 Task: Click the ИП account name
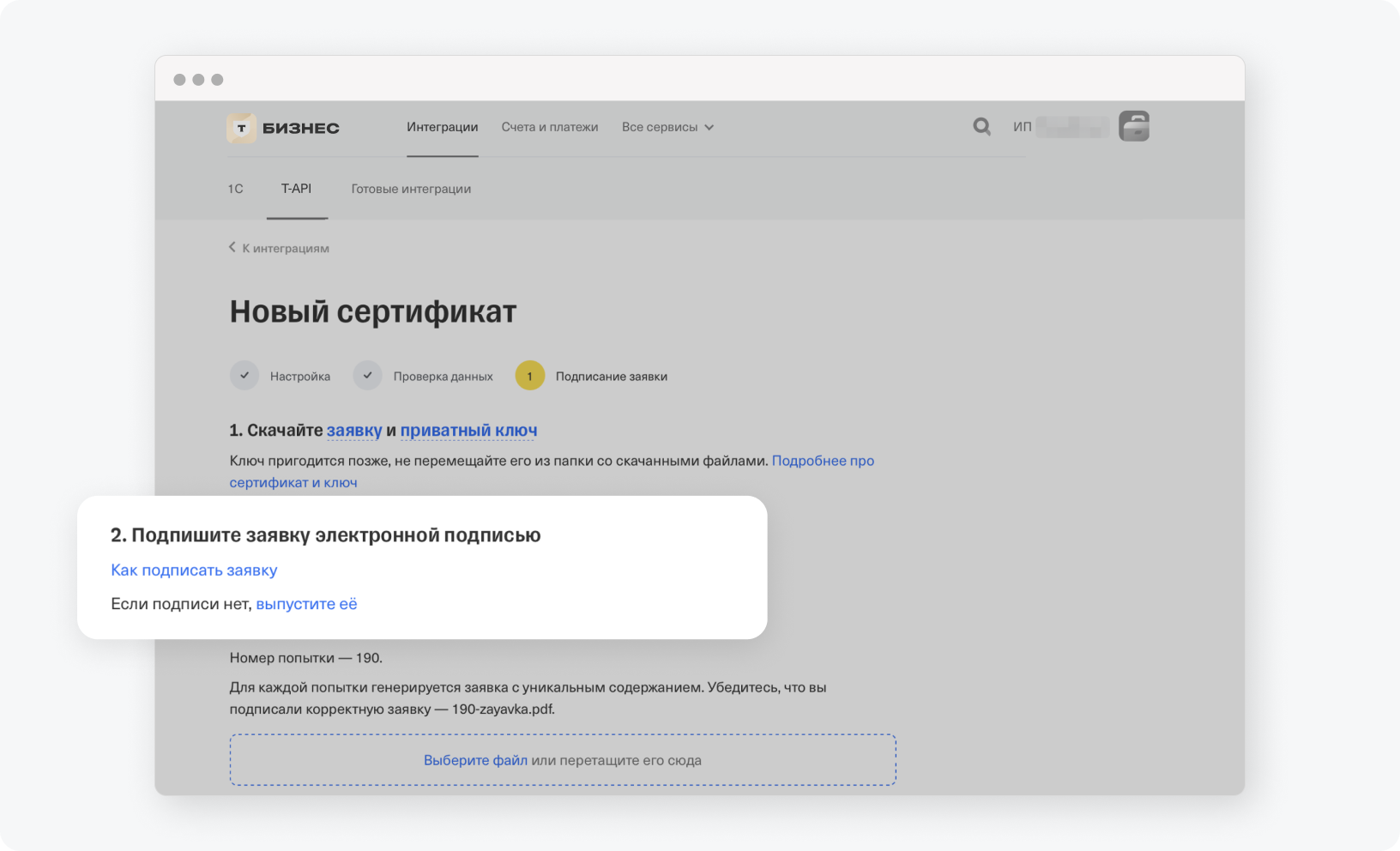(1061, 127)
